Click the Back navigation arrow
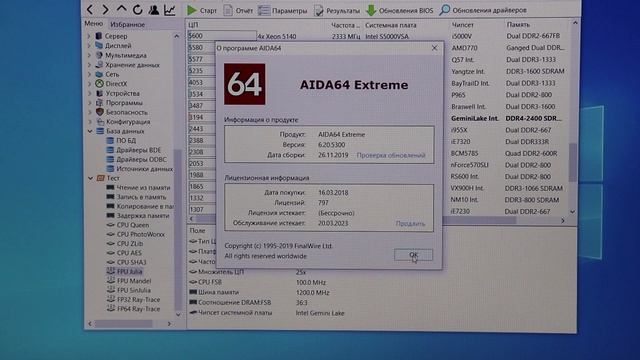Viewport: 640px width, 360px height. (90, 9)
